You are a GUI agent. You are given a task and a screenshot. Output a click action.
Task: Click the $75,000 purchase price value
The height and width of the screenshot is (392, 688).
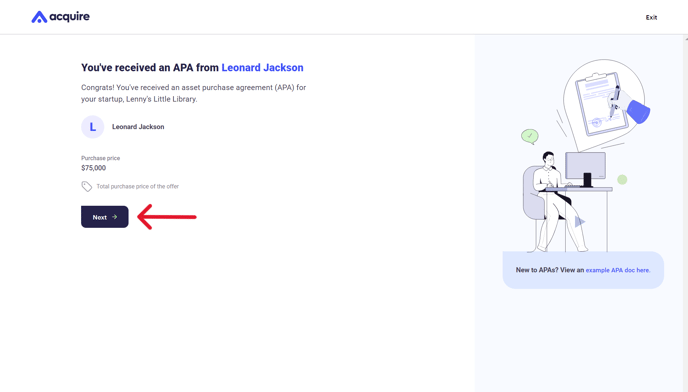pyautogui.click(x=93, y=168)
